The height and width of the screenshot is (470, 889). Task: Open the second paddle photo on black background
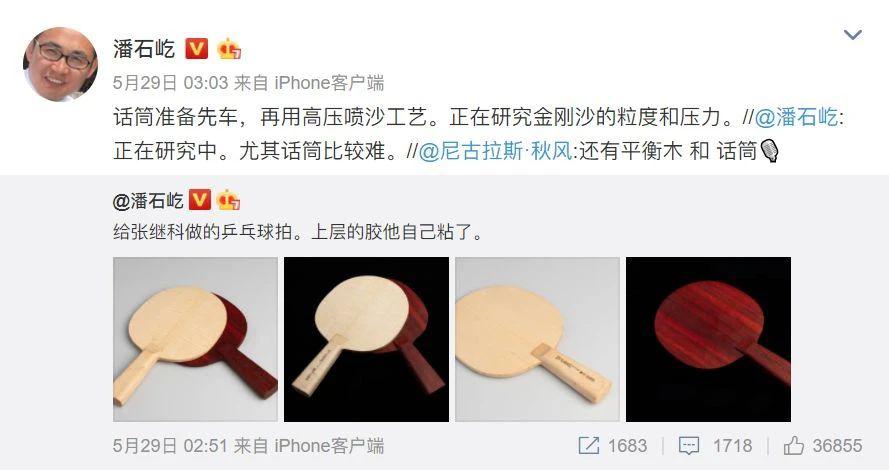tap(366, 339)
